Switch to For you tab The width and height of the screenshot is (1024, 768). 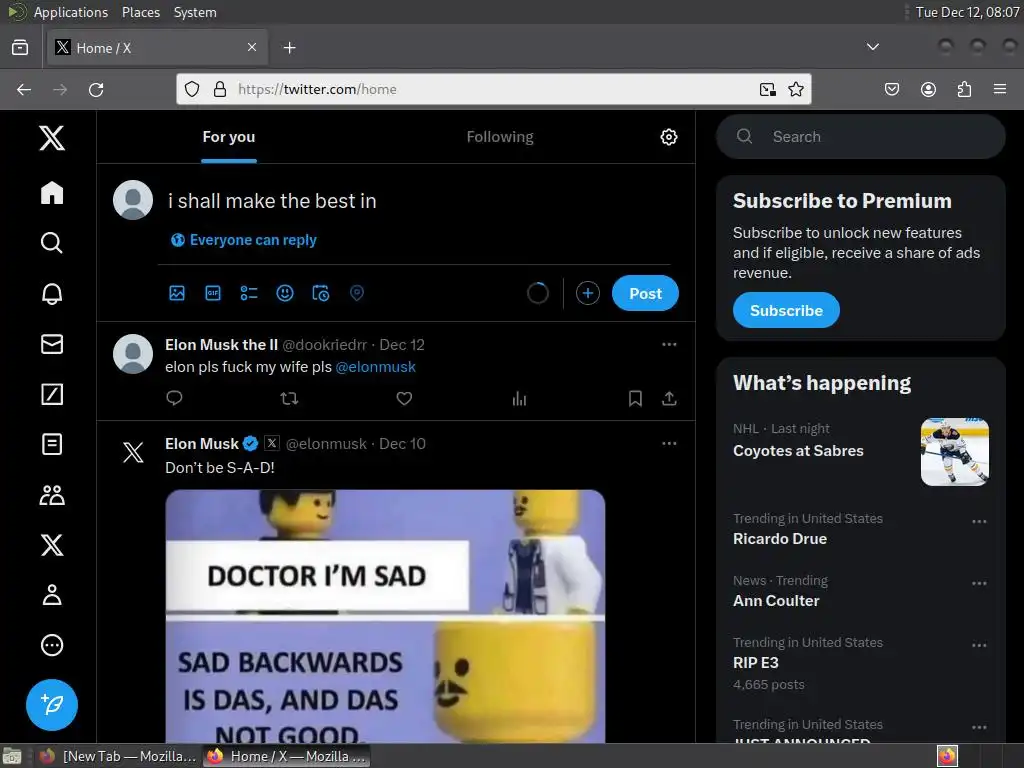(x=229, y=137)
